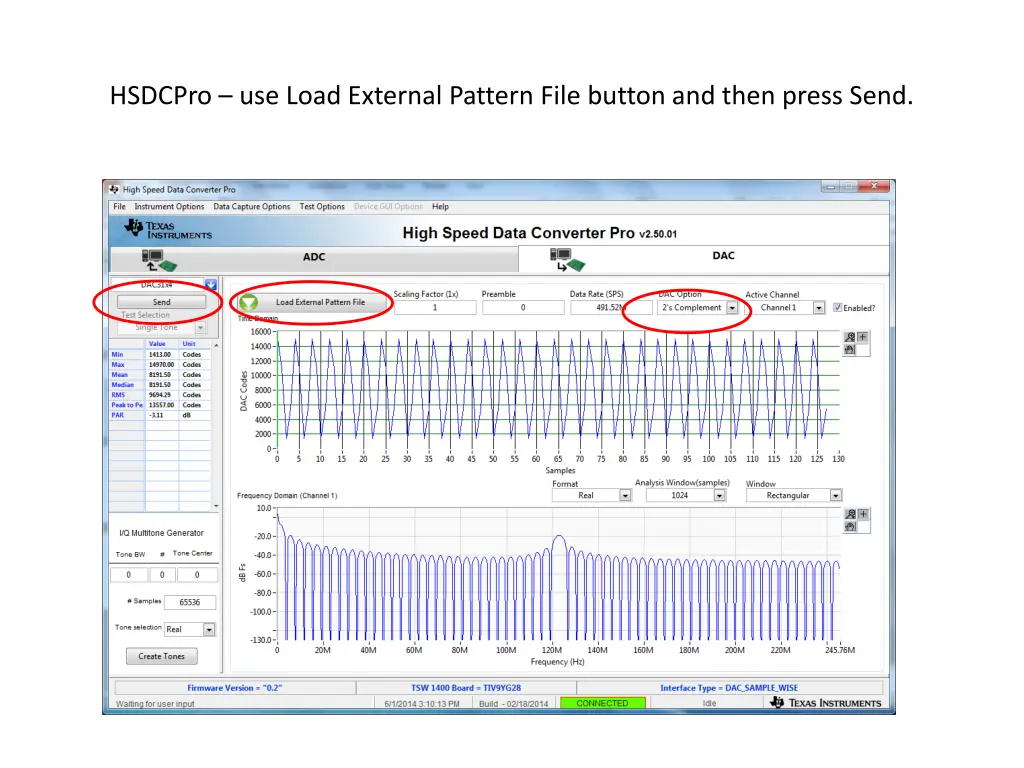Select the zoom tool on the Frequency Domain graph
Viewport: 1024px width, 768px height.
click(849, 513)
